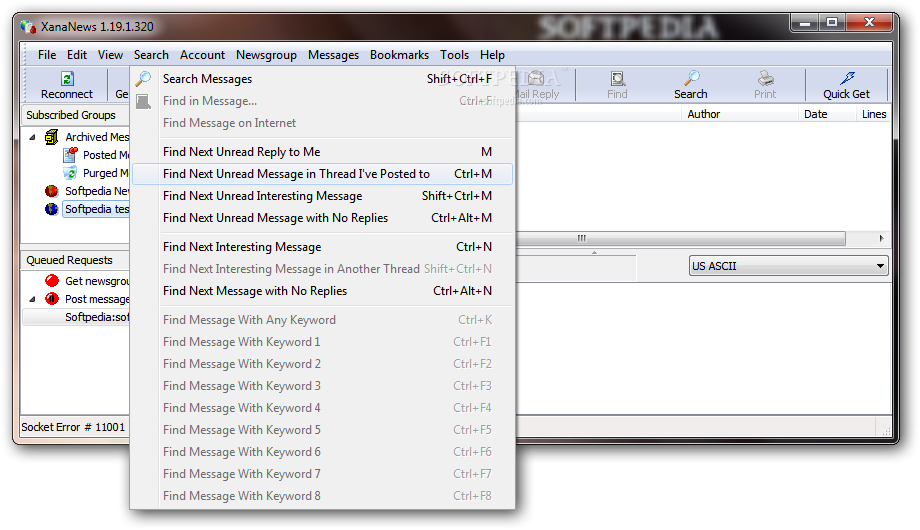This screenshot has width=920, height=530.
Task: Click Find Message on Internet entry
Action: click(323, 123)
